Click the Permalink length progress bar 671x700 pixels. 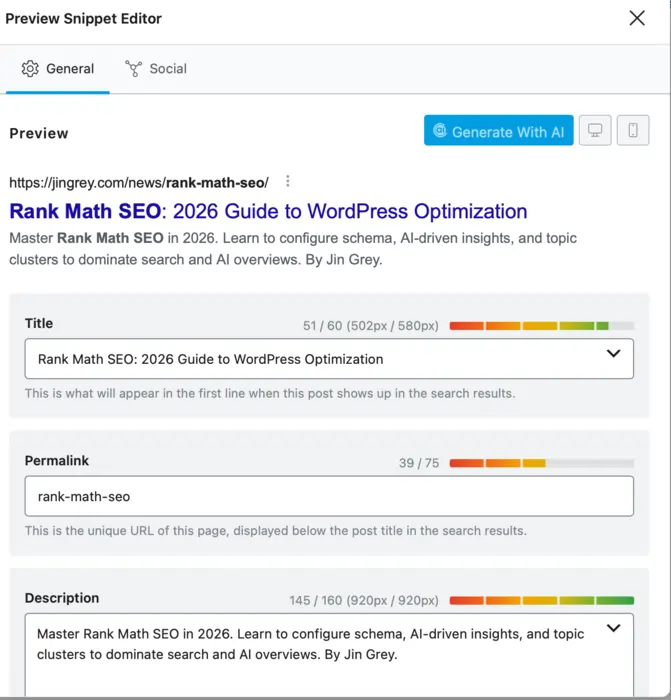[x=541, y=463]
